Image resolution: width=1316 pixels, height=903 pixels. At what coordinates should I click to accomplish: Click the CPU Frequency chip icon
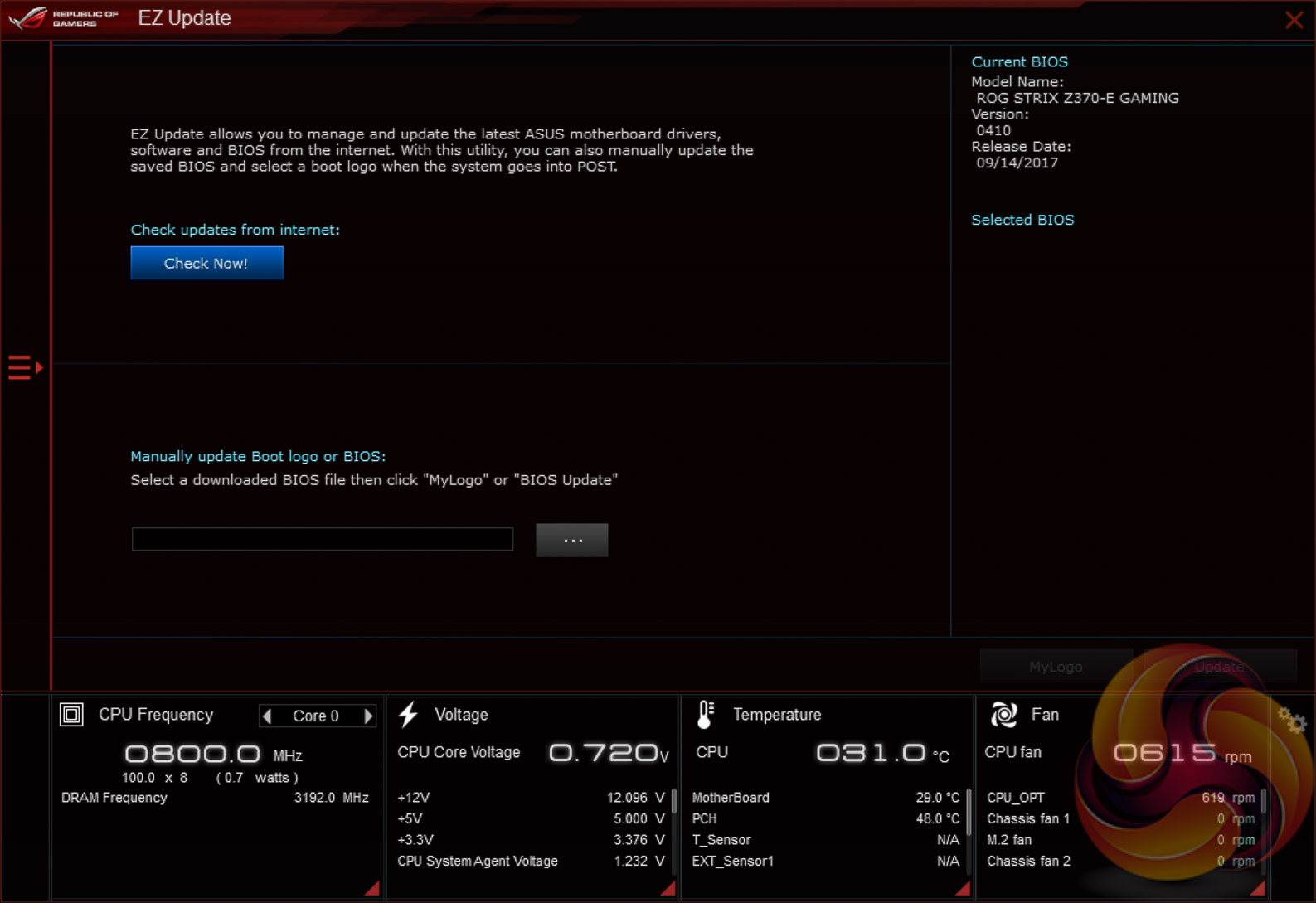71,714
